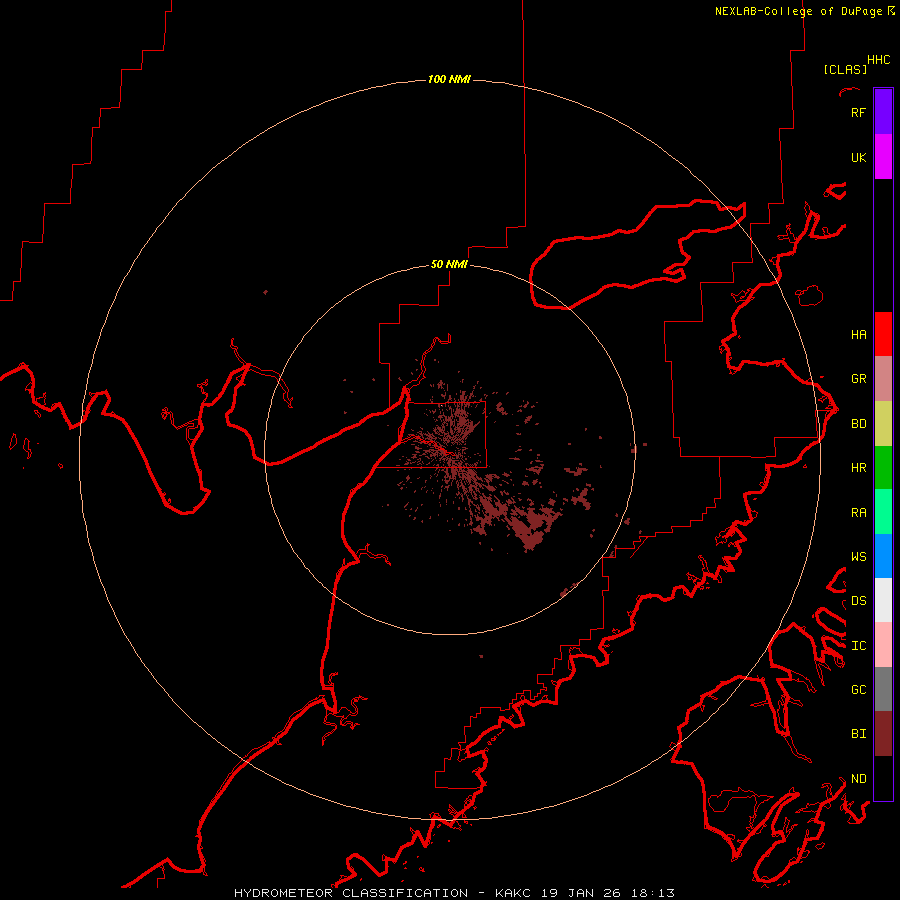900x900 pixels.
Task: Click the ND black legend swatch
Action: tap(883, 778)
